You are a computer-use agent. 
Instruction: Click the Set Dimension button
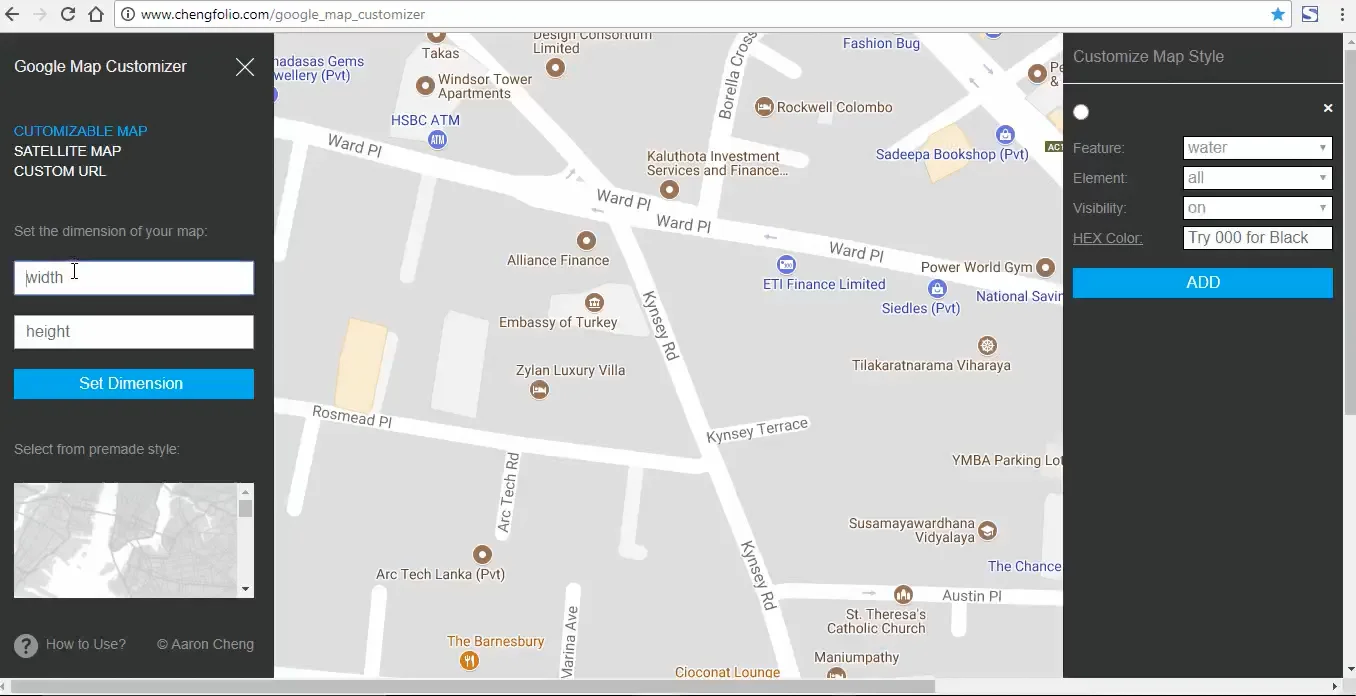(134, 384)
